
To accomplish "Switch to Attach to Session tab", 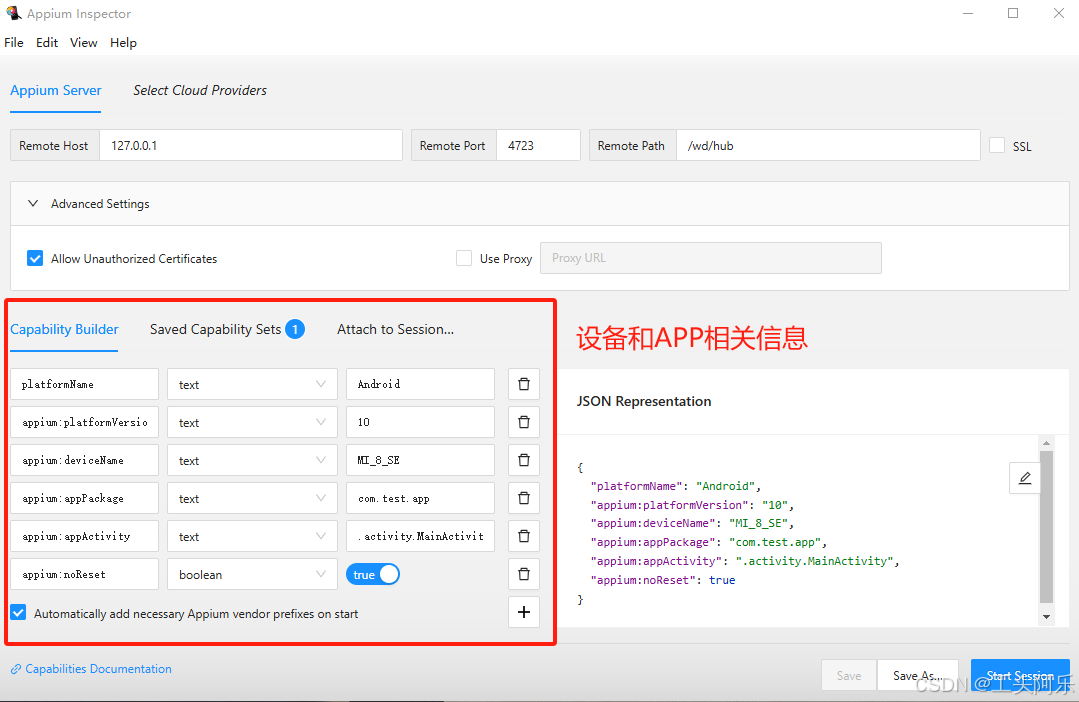I will 395,330.
